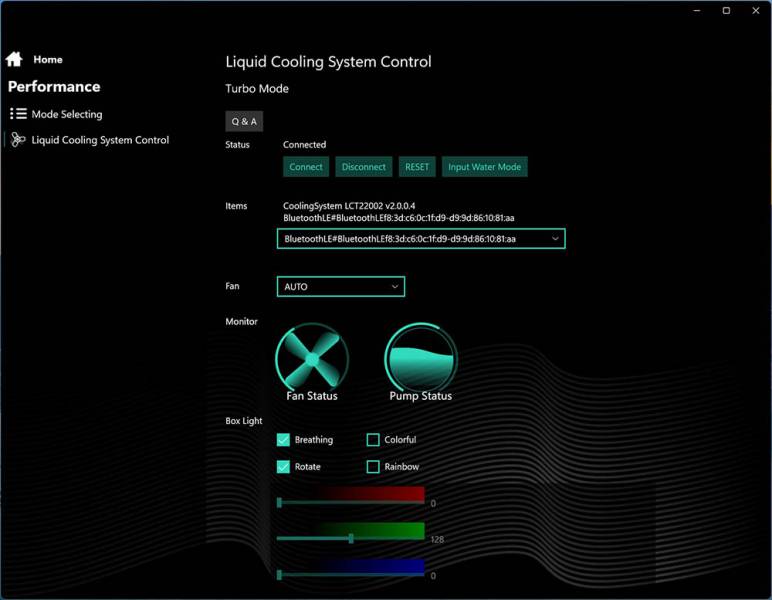The image size is (772, 600).
Task: Click the Performance heading in the sidebar
Action: point(54,87)
